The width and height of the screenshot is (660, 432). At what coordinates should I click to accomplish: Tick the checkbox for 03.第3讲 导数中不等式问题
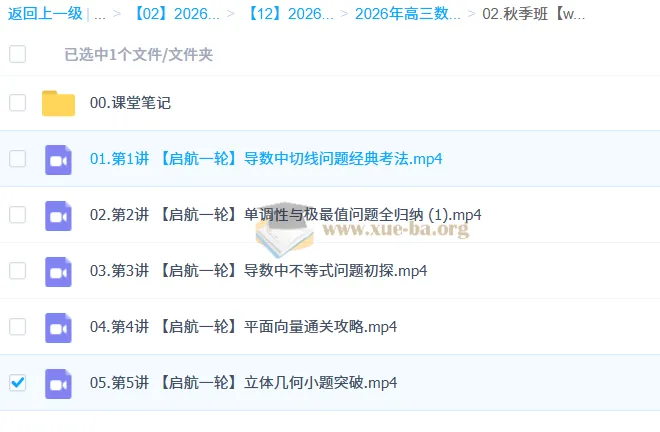(x=17, y=271)
